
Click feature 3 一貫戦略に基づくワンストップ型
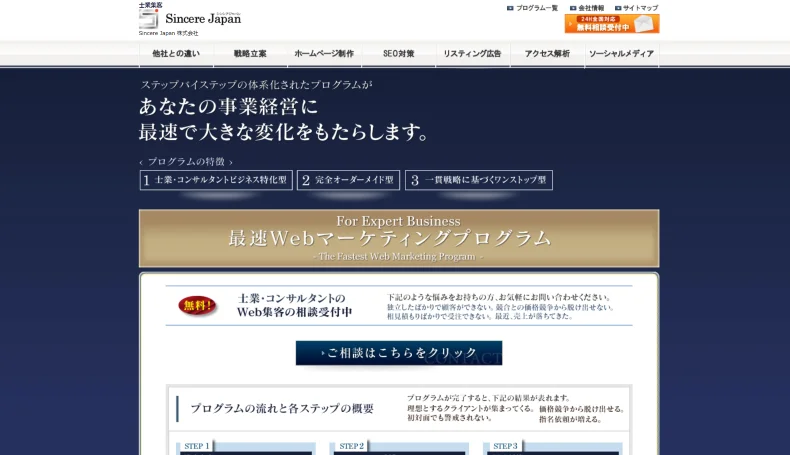point(479,180)
